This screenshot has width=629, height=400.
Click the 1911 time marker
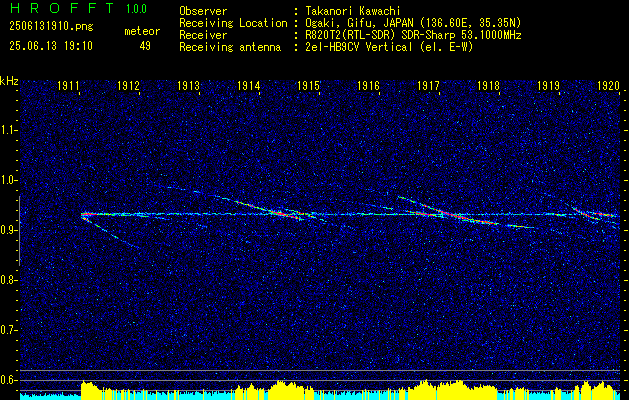(x=68, y=85)
